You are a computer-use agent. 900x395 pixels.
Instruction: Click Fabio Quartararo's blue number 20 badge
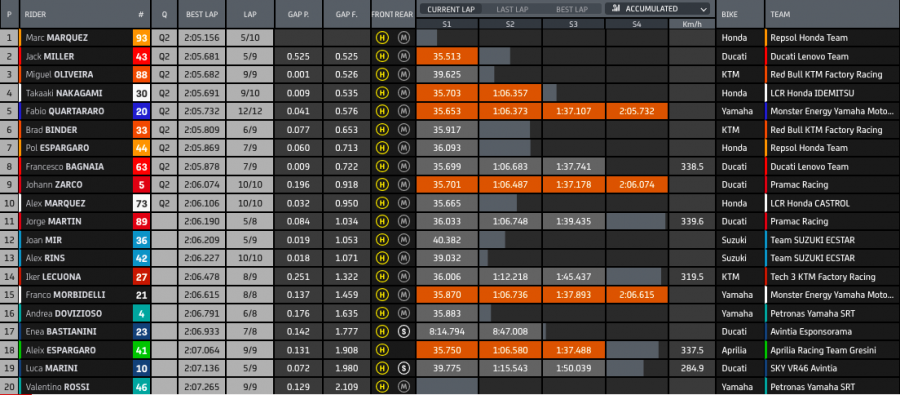141,111
